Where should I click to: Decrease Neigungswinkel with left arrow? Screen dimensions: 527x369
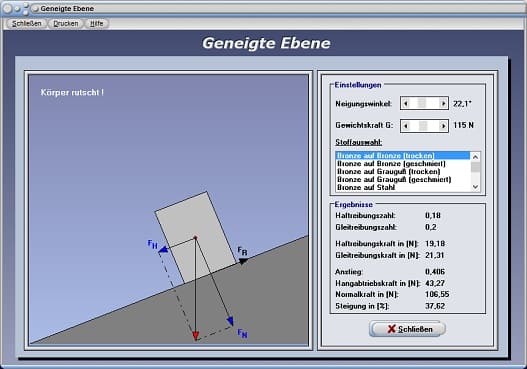click(406, 104)
